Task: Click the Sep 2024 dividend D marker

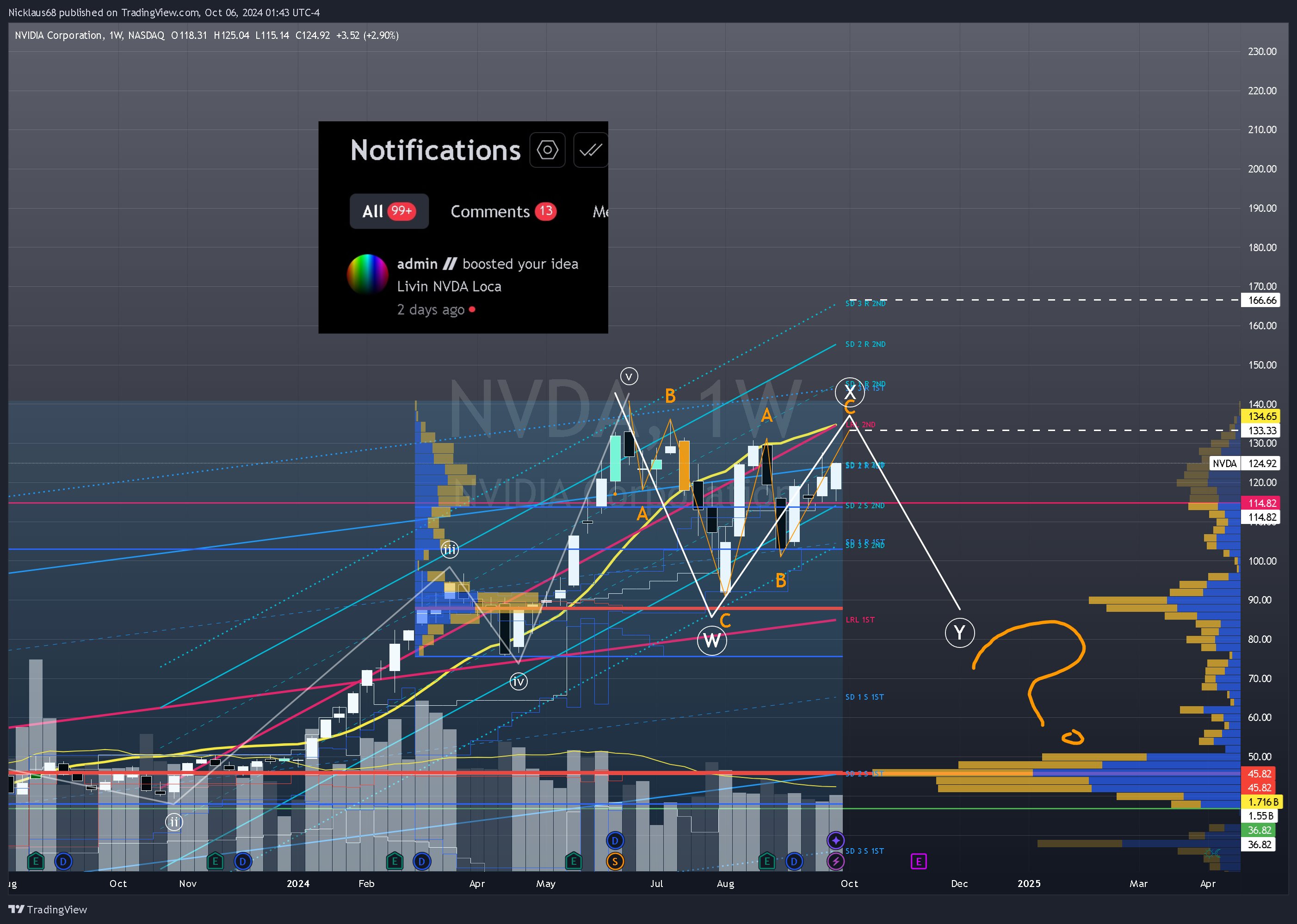Action: (794, 862)
